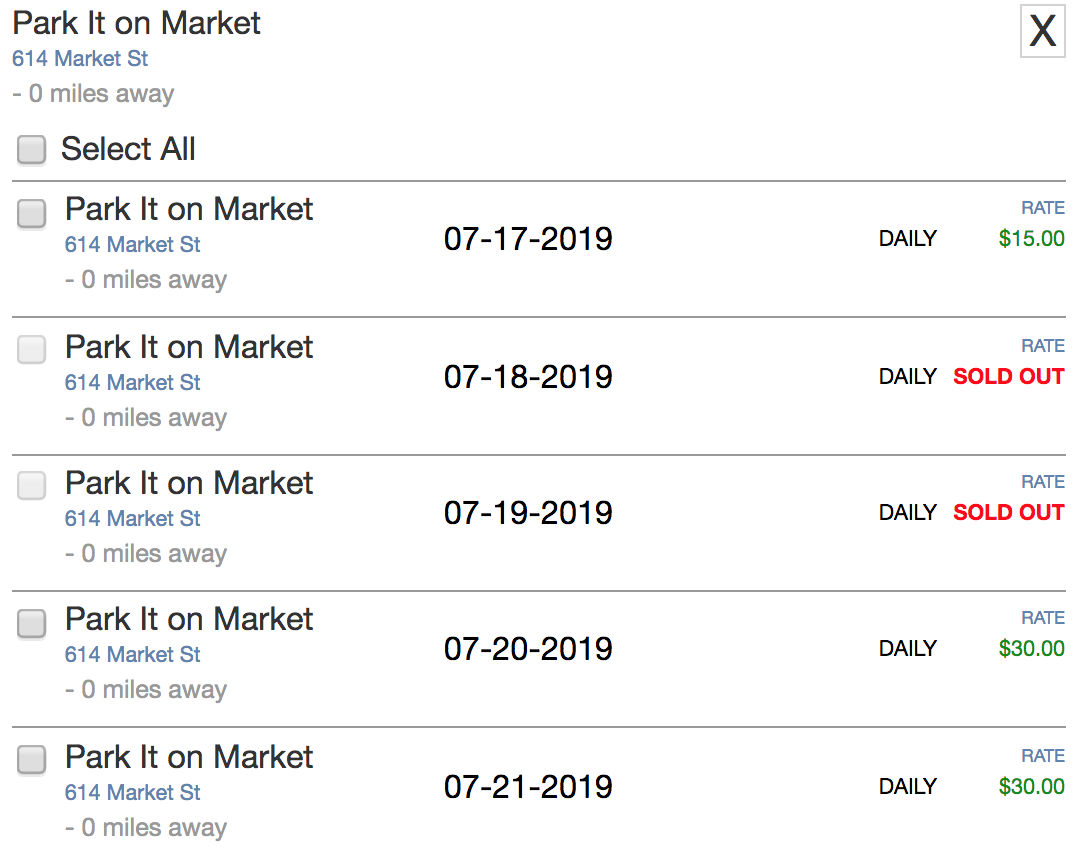The height and width of the screenshot is (854, 1080).
Task: Tick the checkbox for 07-17-2019 parking
Action: coord(32,214)
